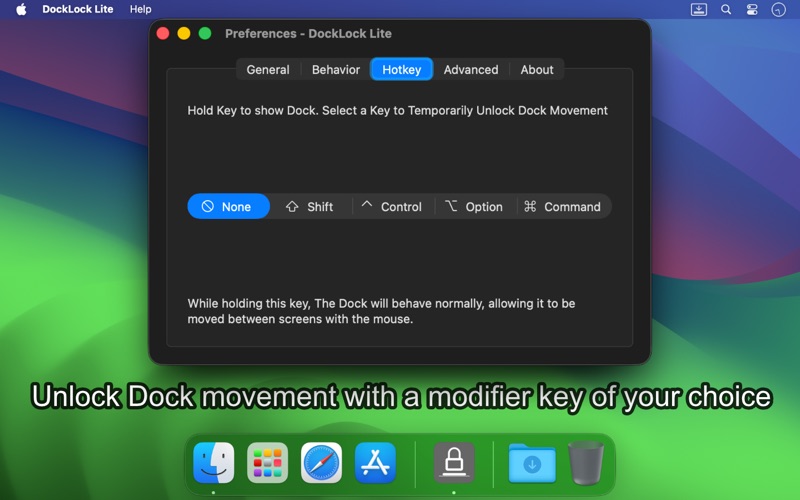Open Spotlight search in menu bar
Image resolution: width=800 pixels, height=500 pixels.
[726, 9]
